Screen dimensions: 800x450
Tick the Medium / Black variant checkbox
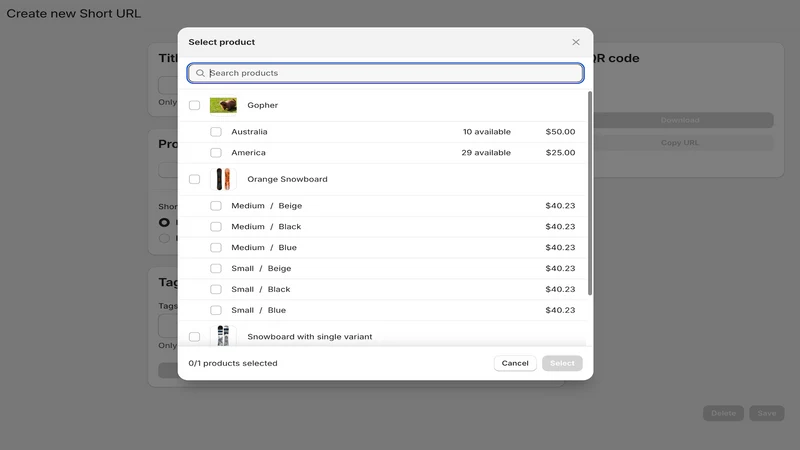pyautogui.click(x=216, y=227)
